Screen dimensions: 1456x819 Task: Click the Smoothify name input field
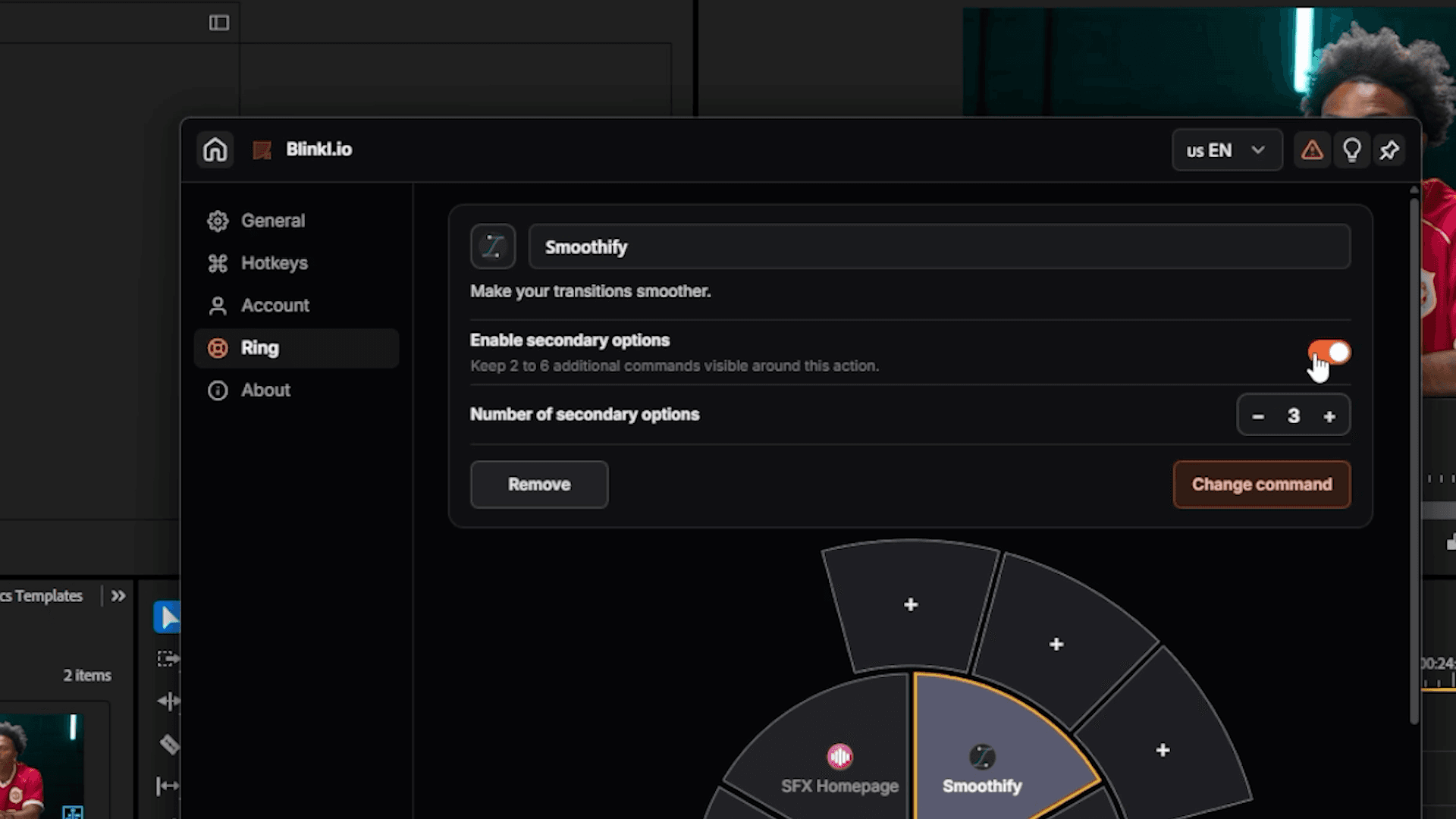(x=940, y=246)
